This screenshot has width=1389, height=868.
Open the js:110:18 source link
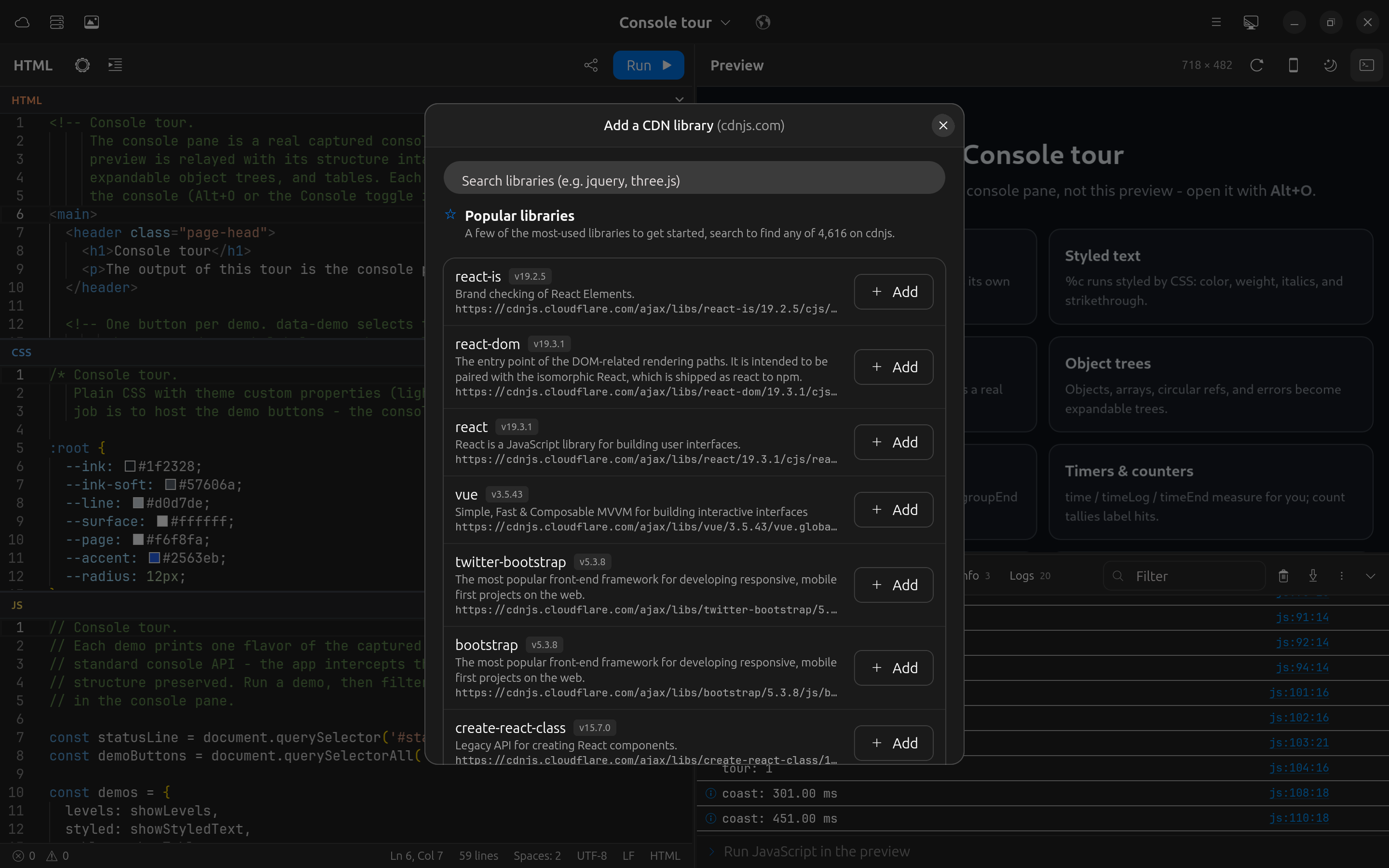pos(1298,817)
